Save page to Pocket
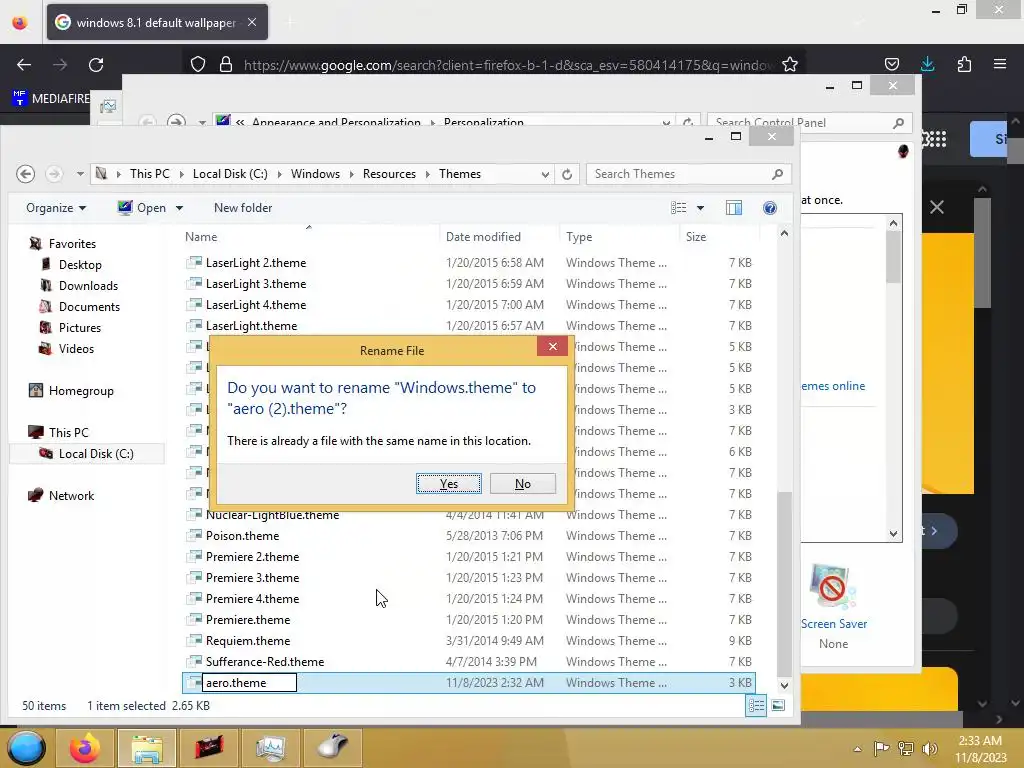Viewport: 1024px width, 768px height. 891,64
